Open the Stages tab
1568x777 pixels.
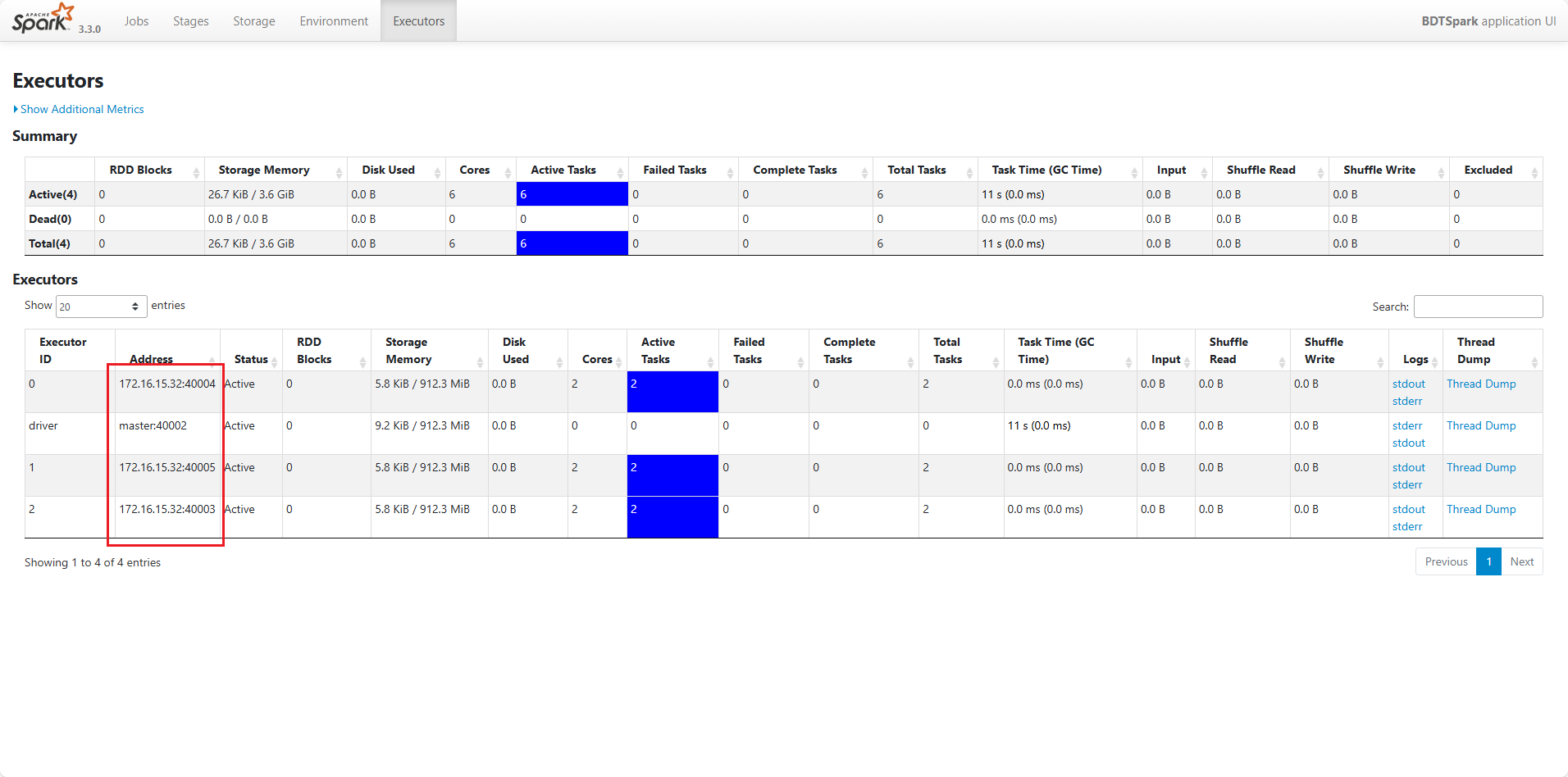[x=191, y=21]
